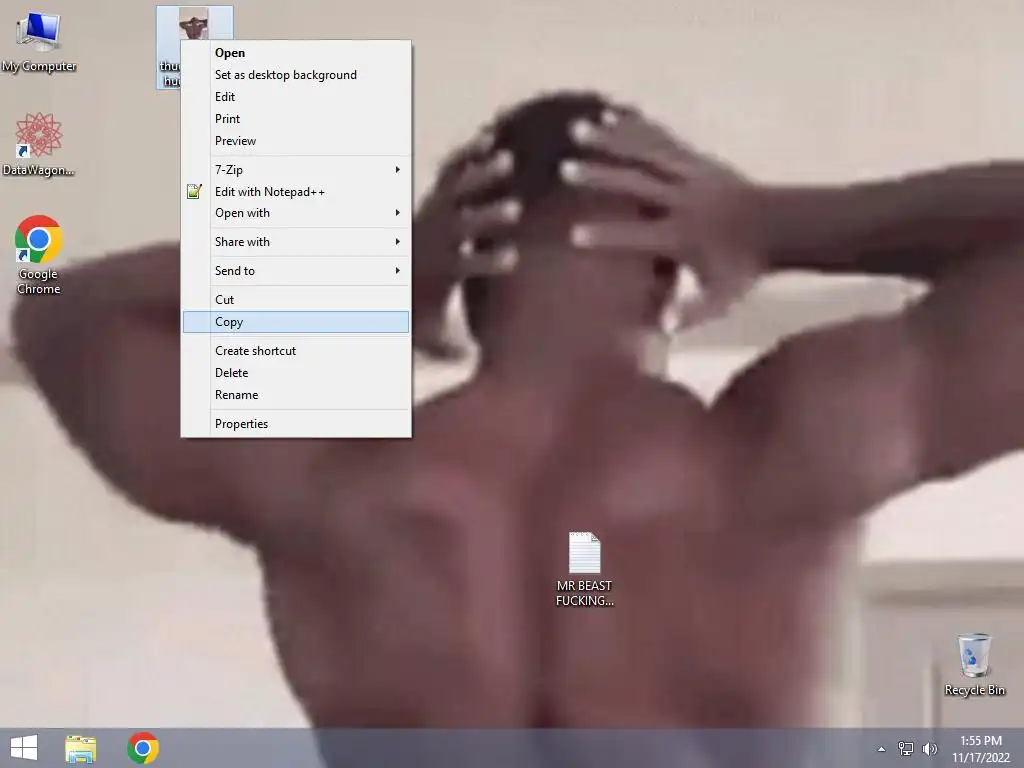This screenshot has height=768, width=1024.
Task: Click the Notepad++ icon in menu
Action: click(194, 191)
